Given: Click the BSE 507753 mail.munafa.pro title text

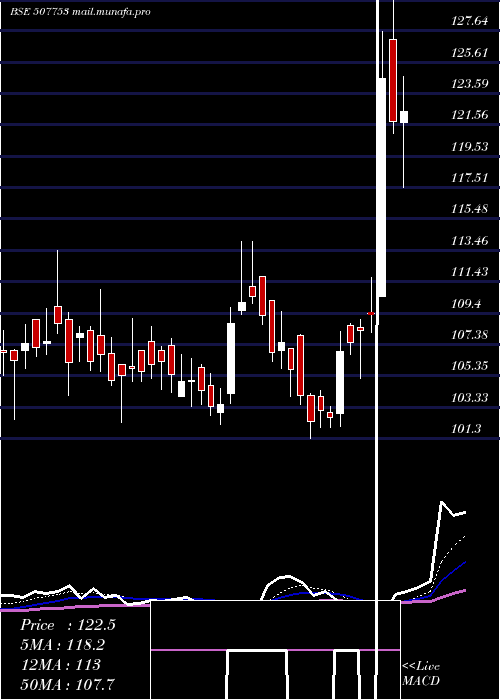Looking at the screenshot, I should click(x=80, y=12).
